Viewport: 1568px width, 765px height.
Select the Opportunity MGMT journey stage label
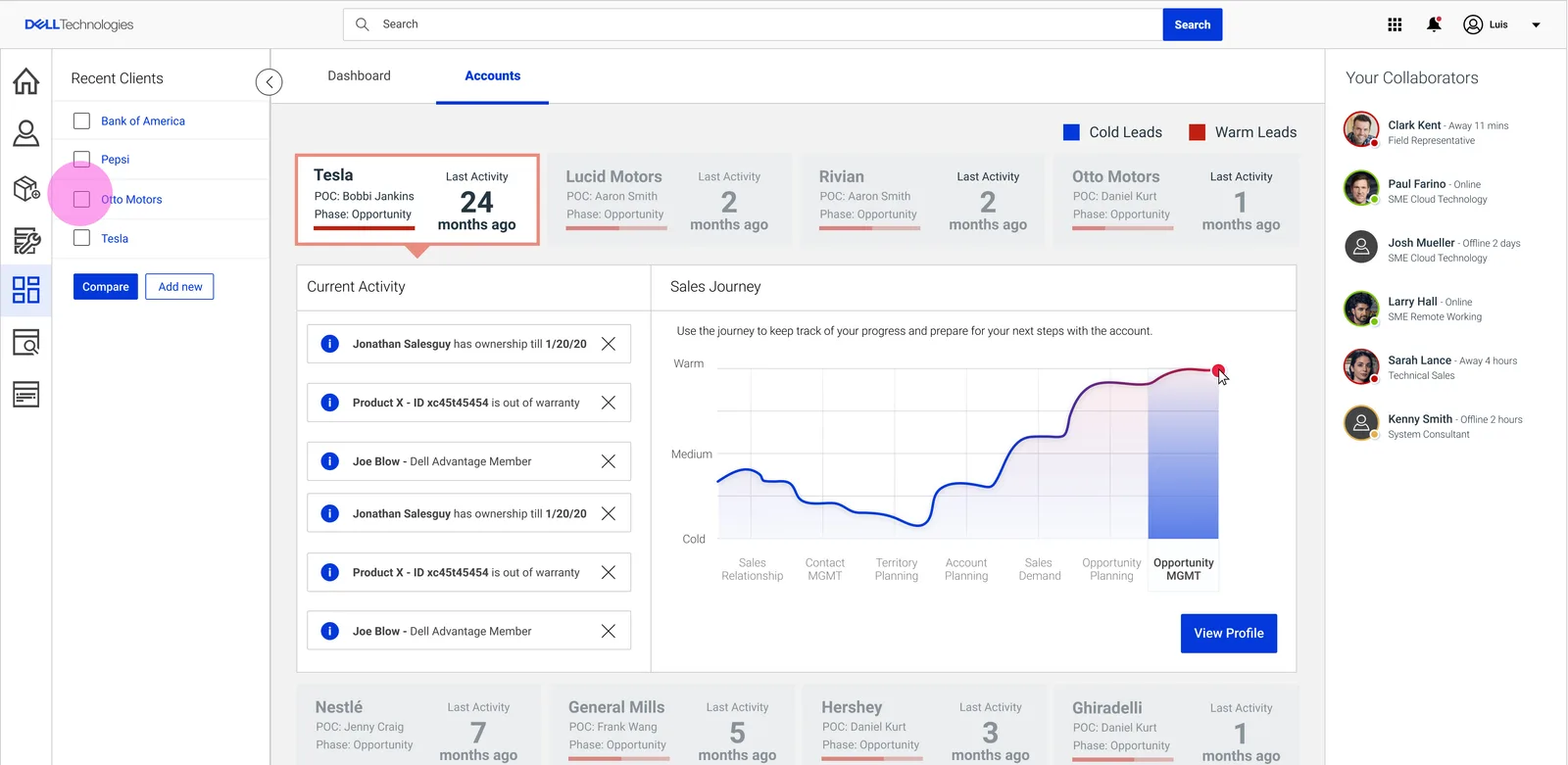point(1183,569)
